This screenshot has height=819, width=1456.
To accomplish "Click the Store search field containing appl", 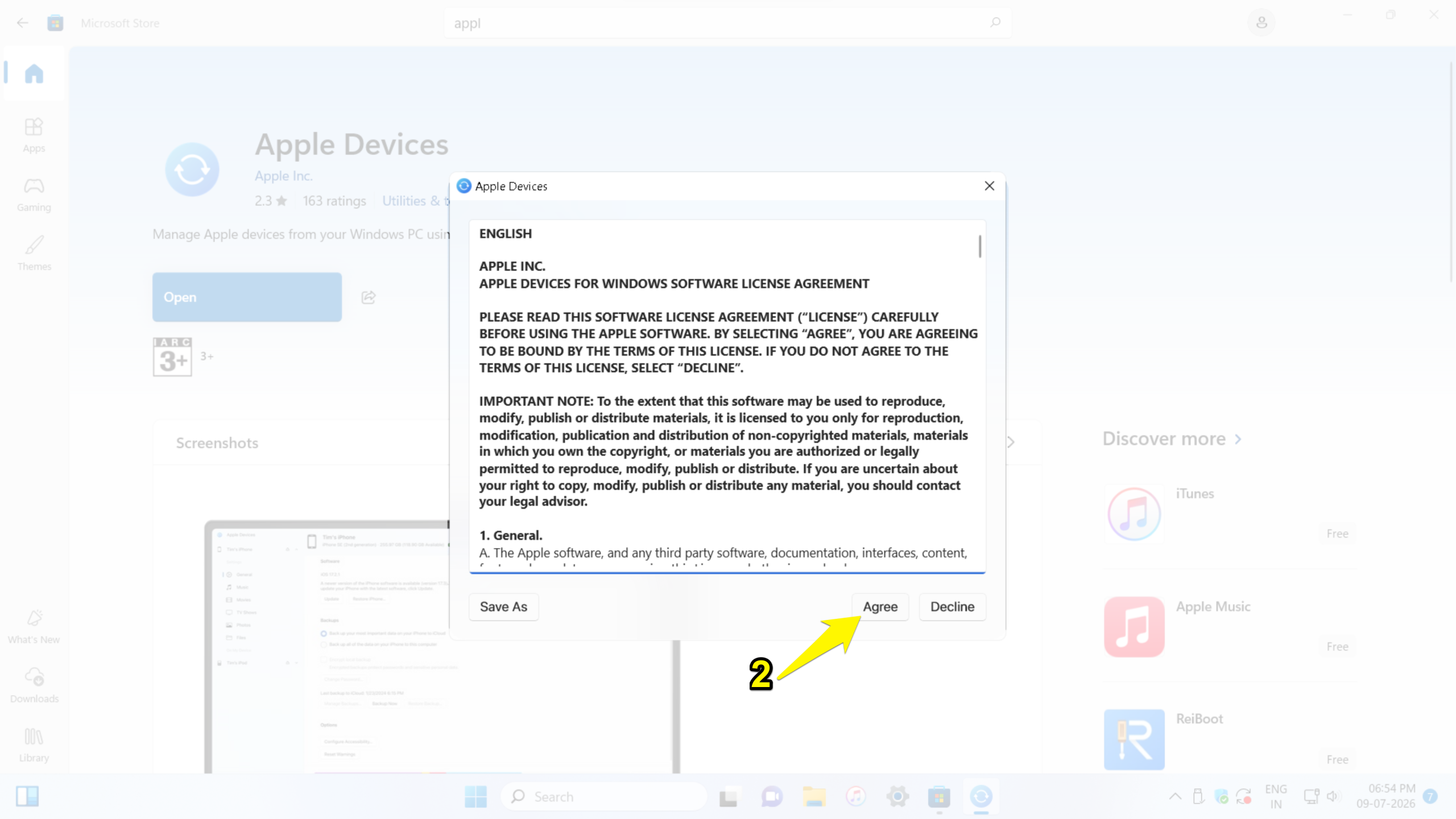I will coord(727,23).
